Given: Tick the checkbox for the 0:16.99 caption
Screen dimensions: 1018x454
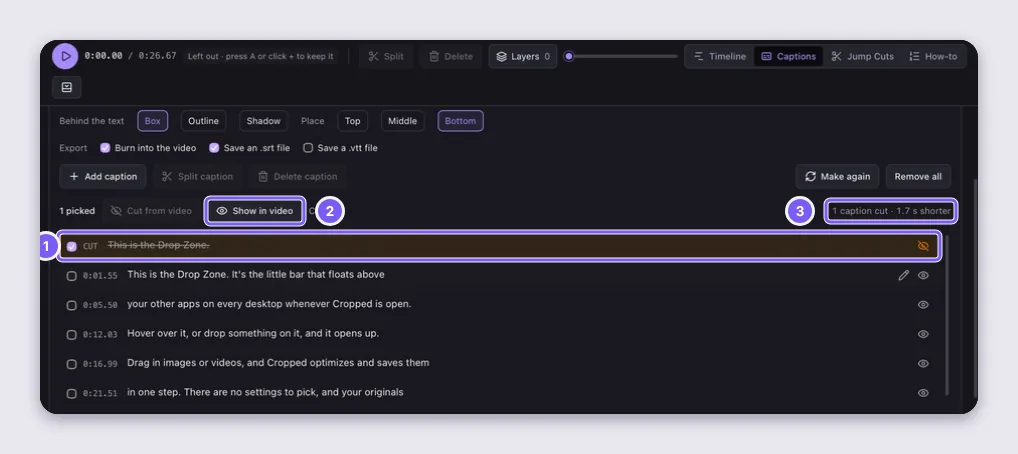Looking at the screenshot, I should click(x=71, y=364).
